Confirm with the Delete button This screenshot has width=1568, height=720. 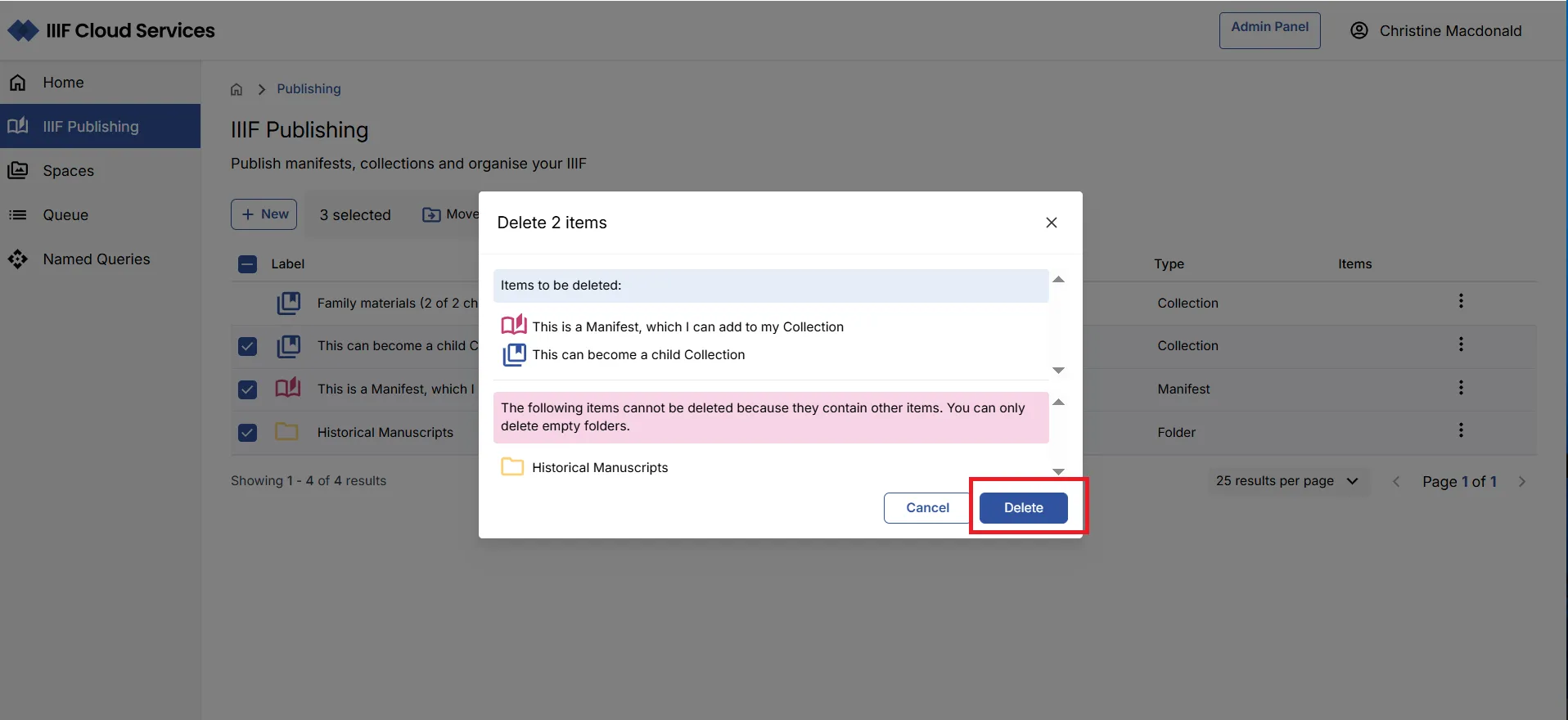pos(1023,508)
